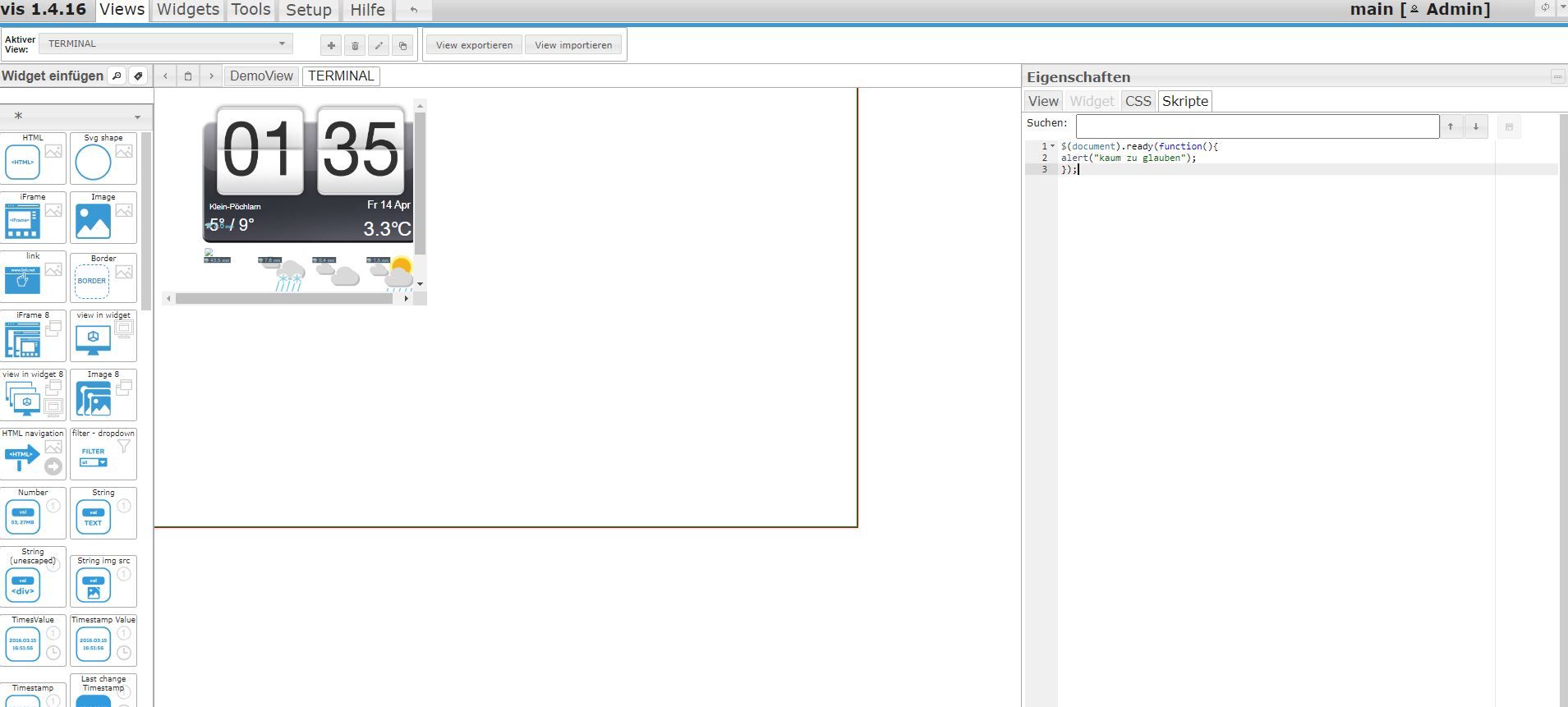Viewport: 1568px width, 707px height.
Task: Switch to the DemoView tab
Action: click(x=261, y=76)
